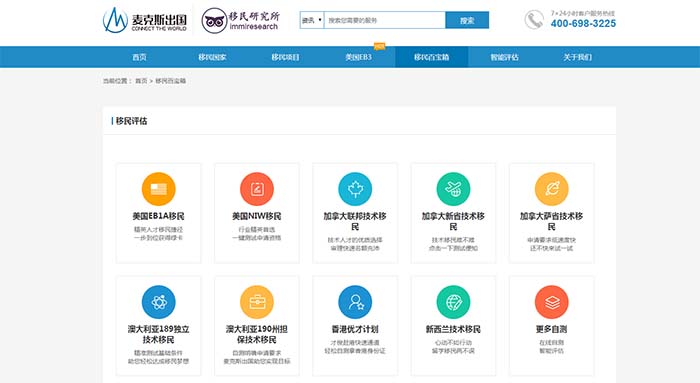
Task: Open the briefcase 澳大利亚190州担保 icon
Action: point(257,302)
